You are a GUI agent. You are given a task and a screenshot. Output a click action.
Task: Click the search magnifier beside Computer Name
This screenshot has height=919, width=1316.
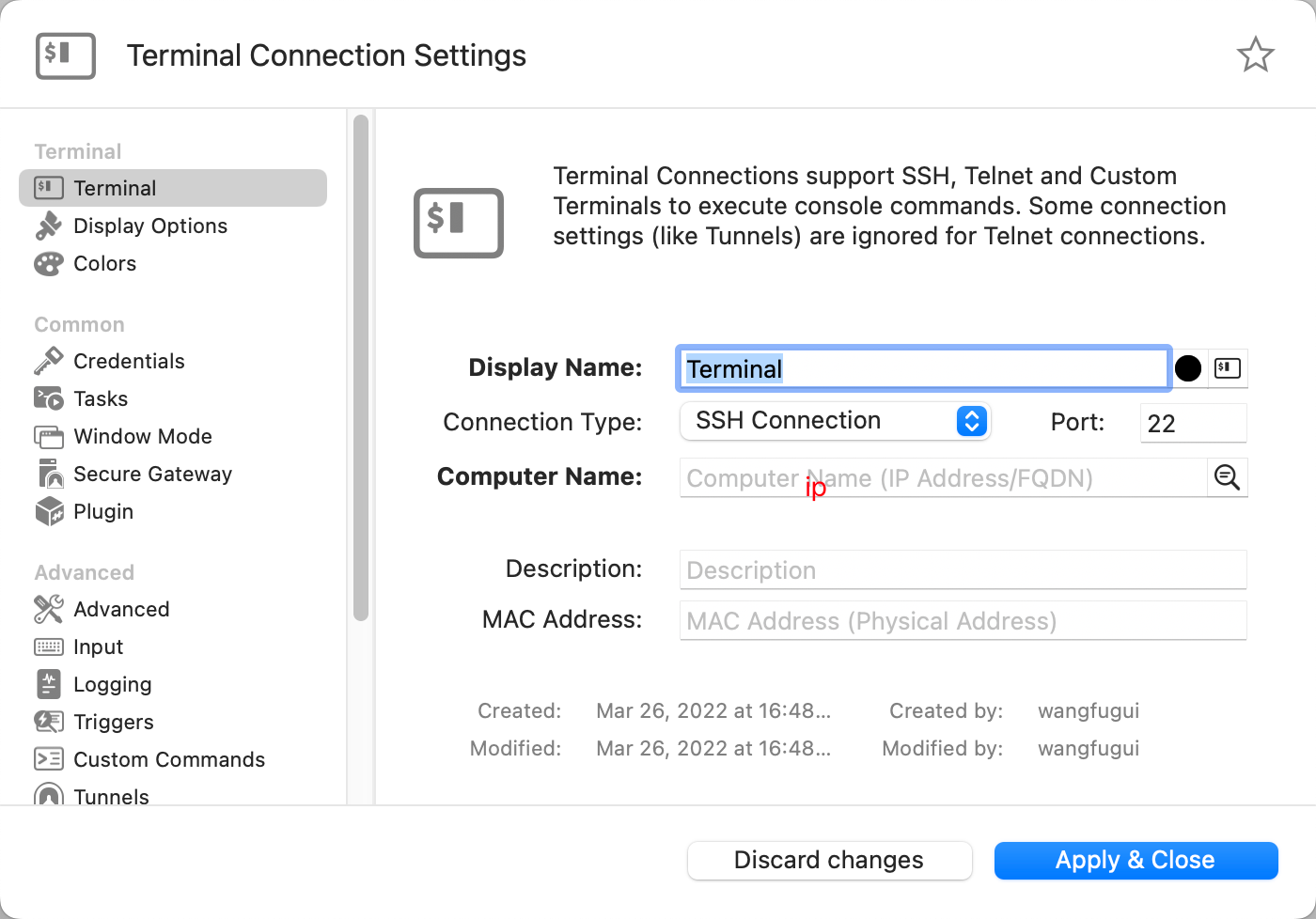[1227, 477]
